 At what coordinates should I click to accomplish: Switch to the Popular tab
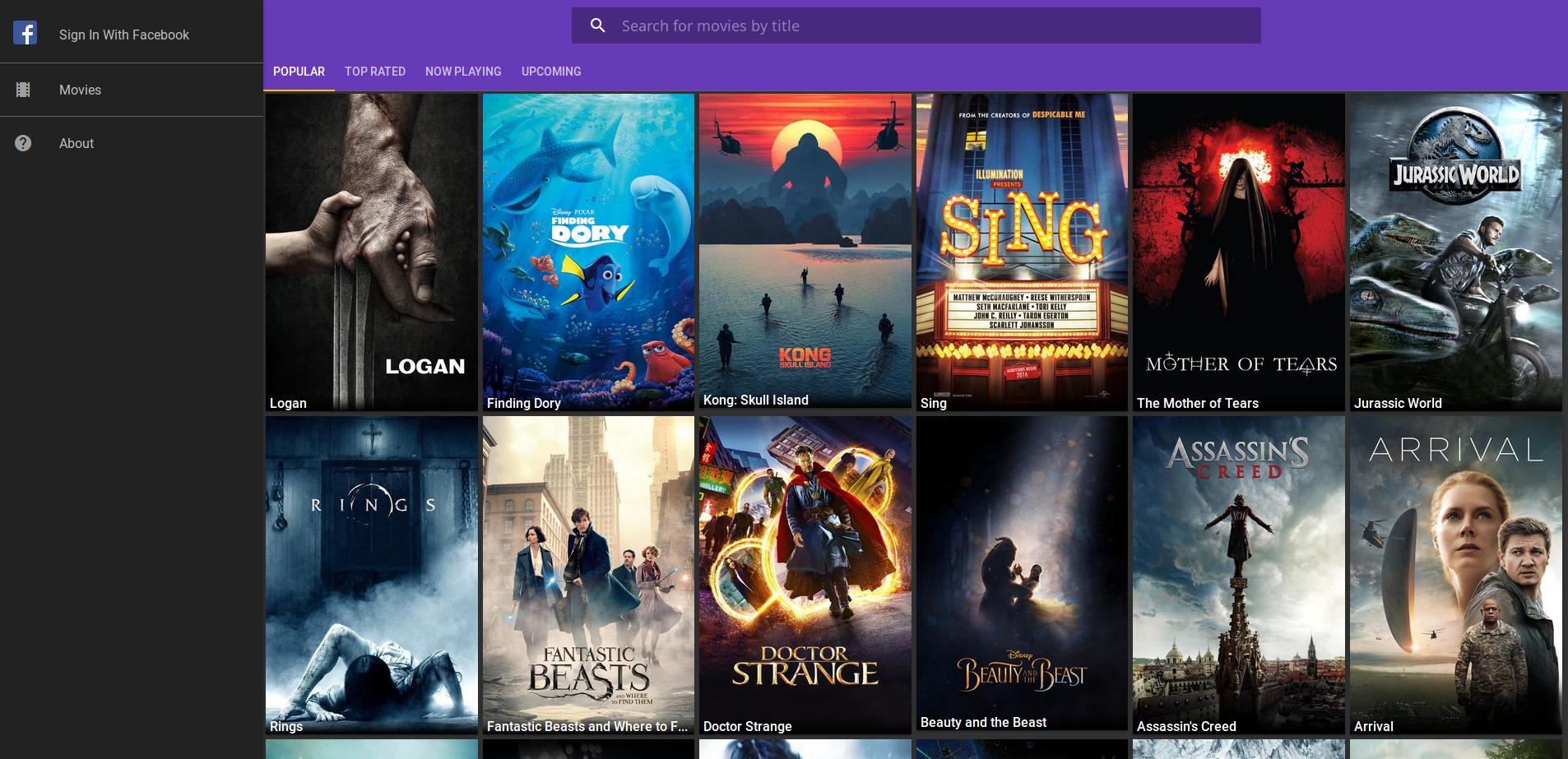pos(299,72)
